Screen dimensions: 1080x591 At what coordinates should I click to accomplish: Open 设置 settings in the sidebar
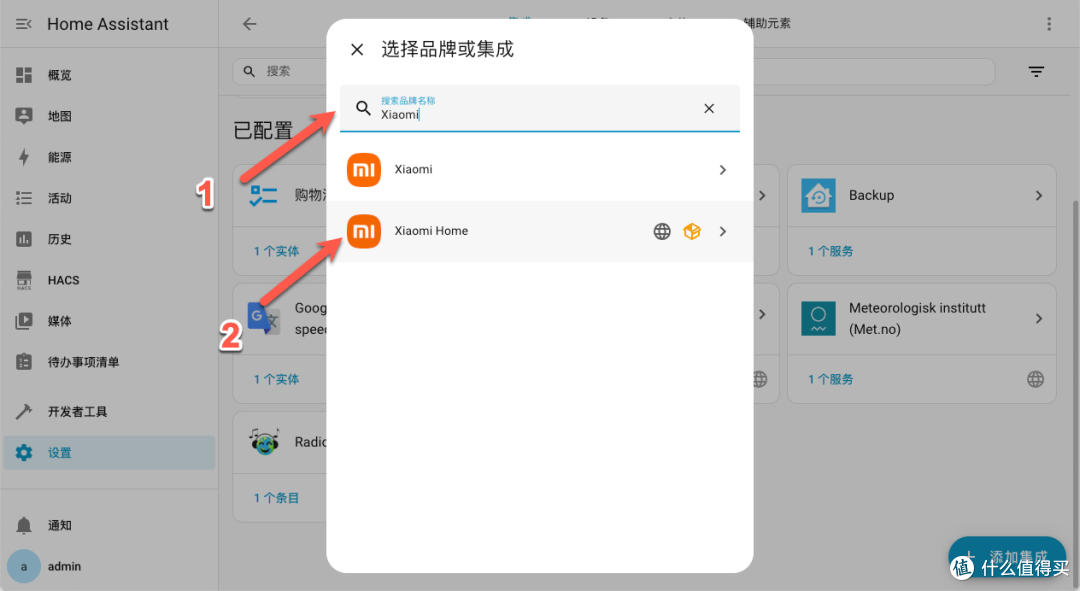coord(109,453)
